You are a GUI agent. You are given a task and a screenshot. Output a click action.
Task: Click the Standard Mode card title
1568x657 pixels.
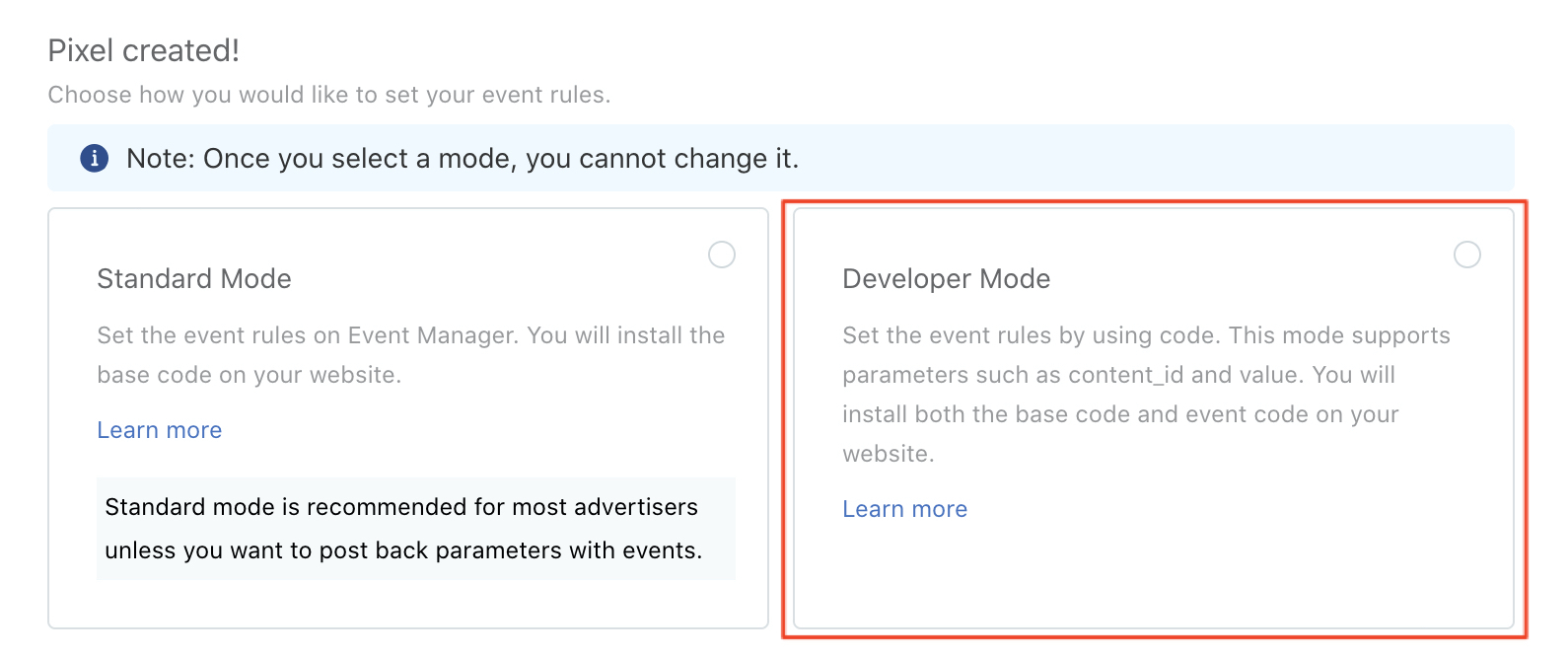[194, 279]
